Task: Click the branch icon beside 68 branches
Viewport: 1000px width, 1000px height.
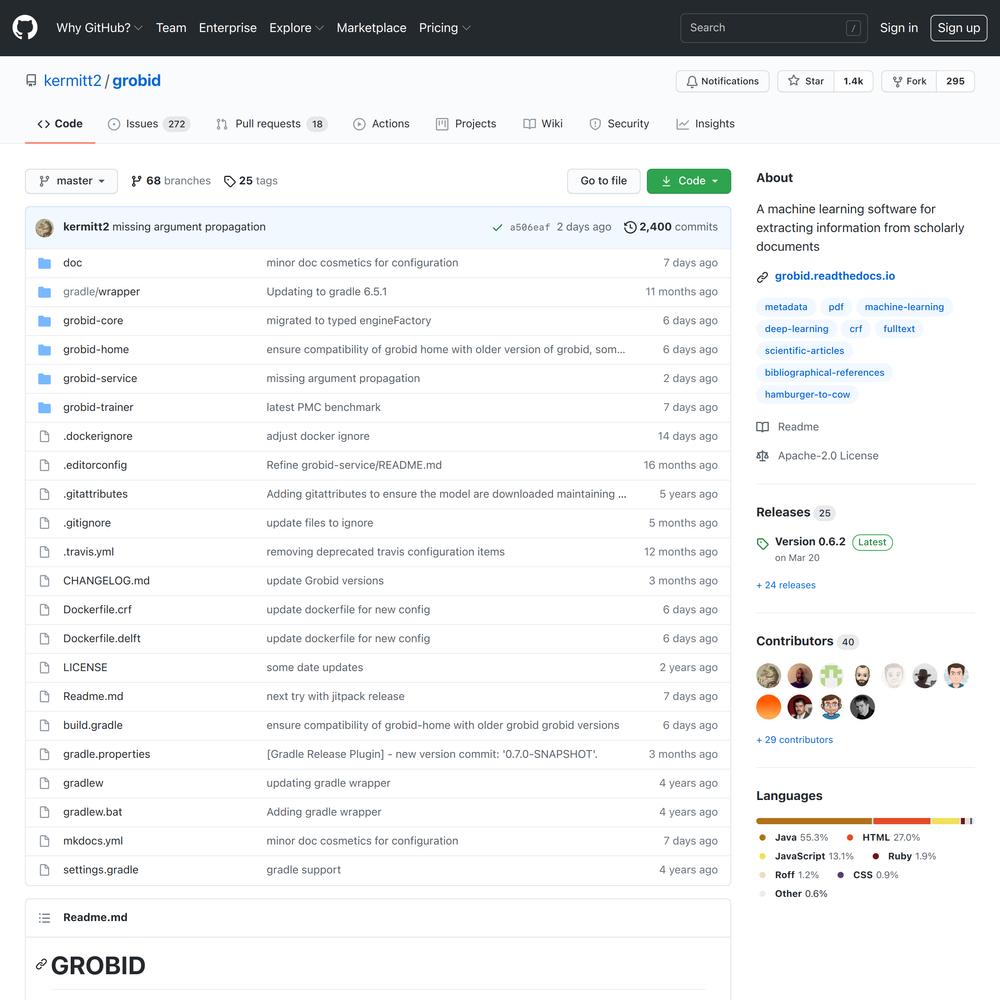Action: 136,181
